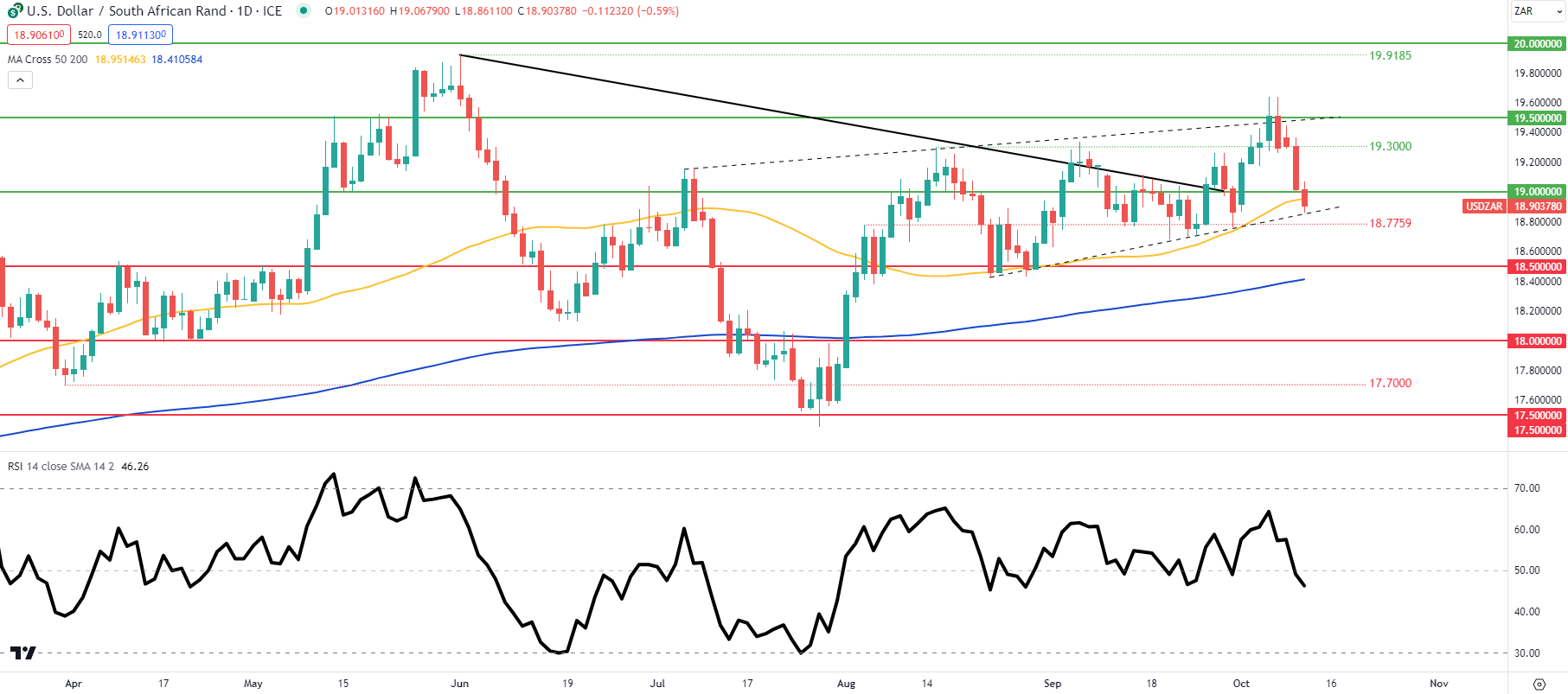Click the May label on time axis
Viewport: 1568px width, 694px height.
tap(253, 684)
